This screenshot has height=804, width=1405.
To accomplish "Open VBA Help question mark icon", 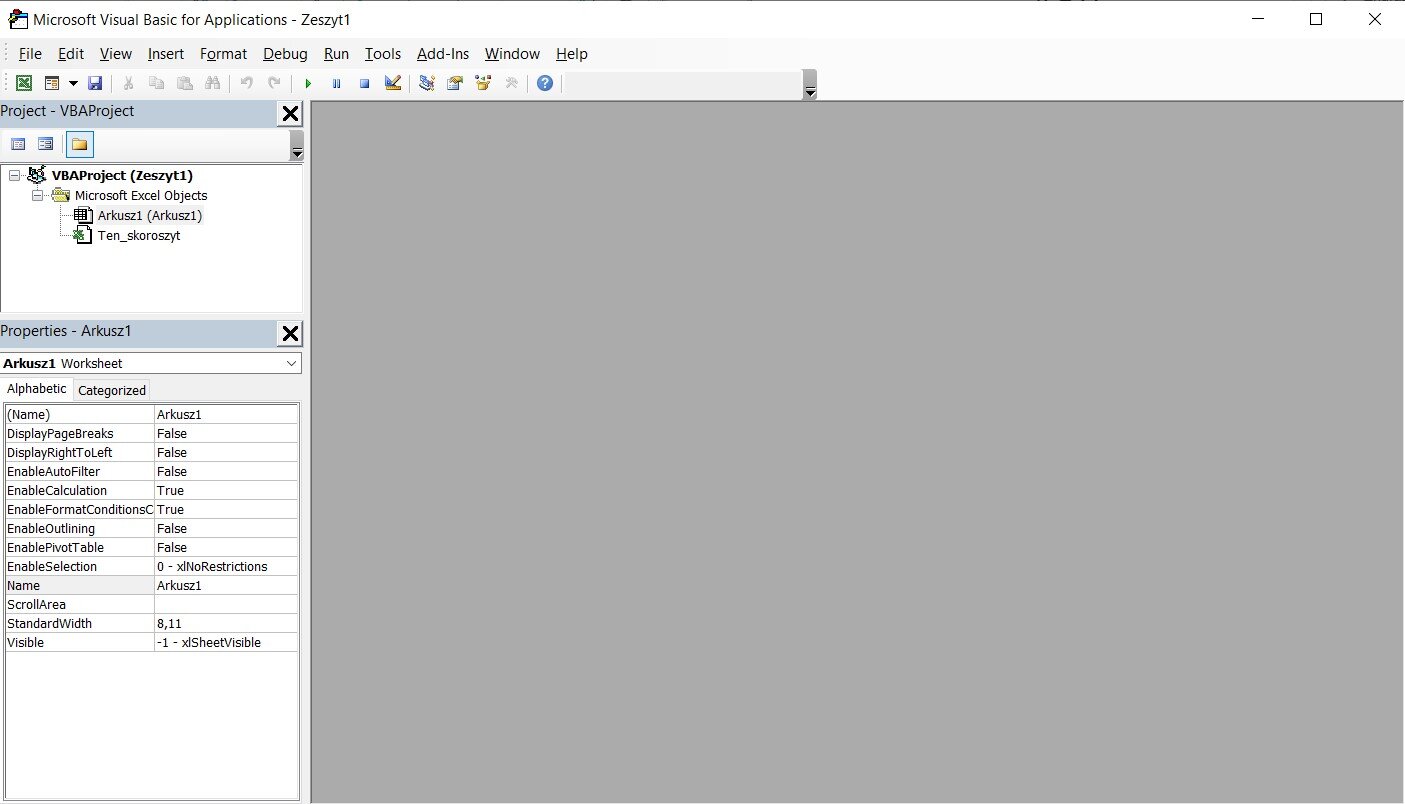I will coord(544,83).
